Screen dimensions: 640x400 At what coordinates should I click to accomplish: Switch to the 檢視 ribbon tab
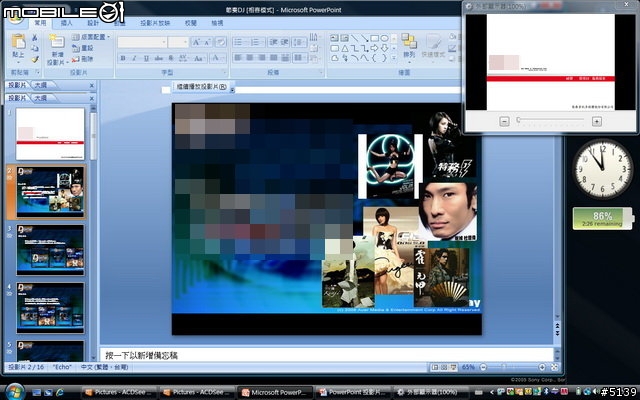tap(217, 23)
